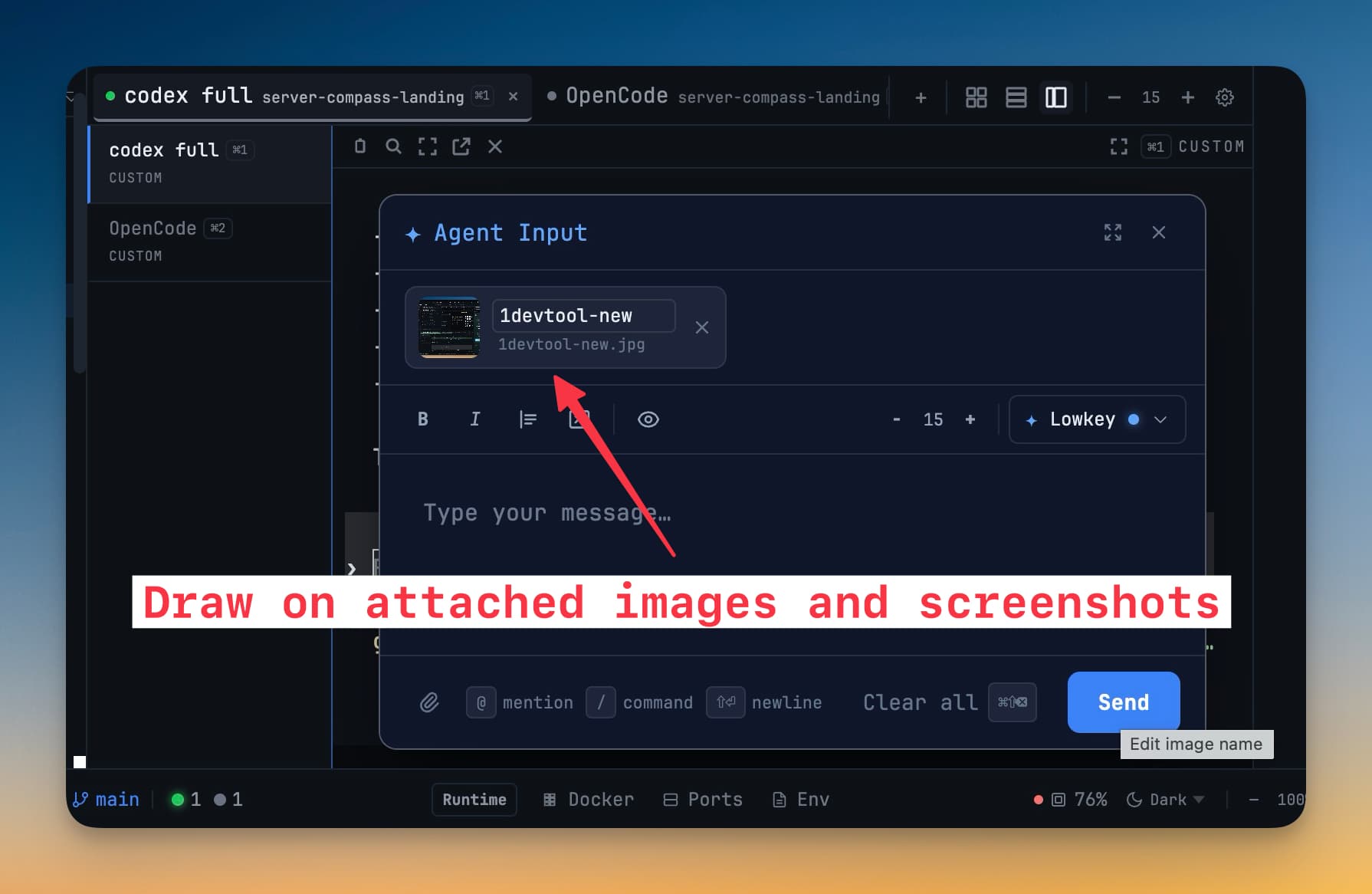Open the Runtime tab

474,799
